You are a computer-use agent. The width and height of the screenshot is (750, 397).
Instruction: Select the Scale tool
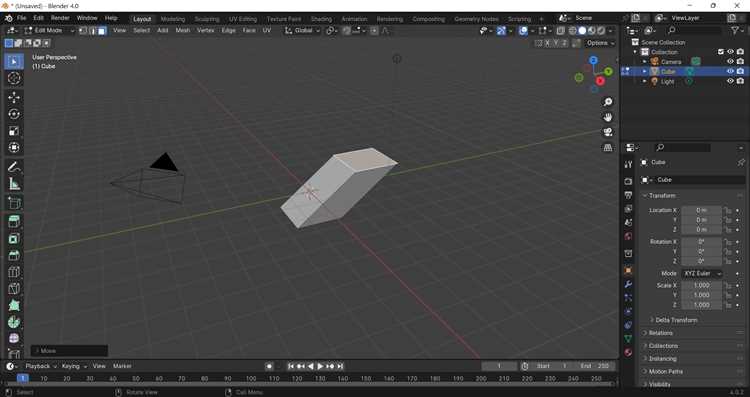14,131
